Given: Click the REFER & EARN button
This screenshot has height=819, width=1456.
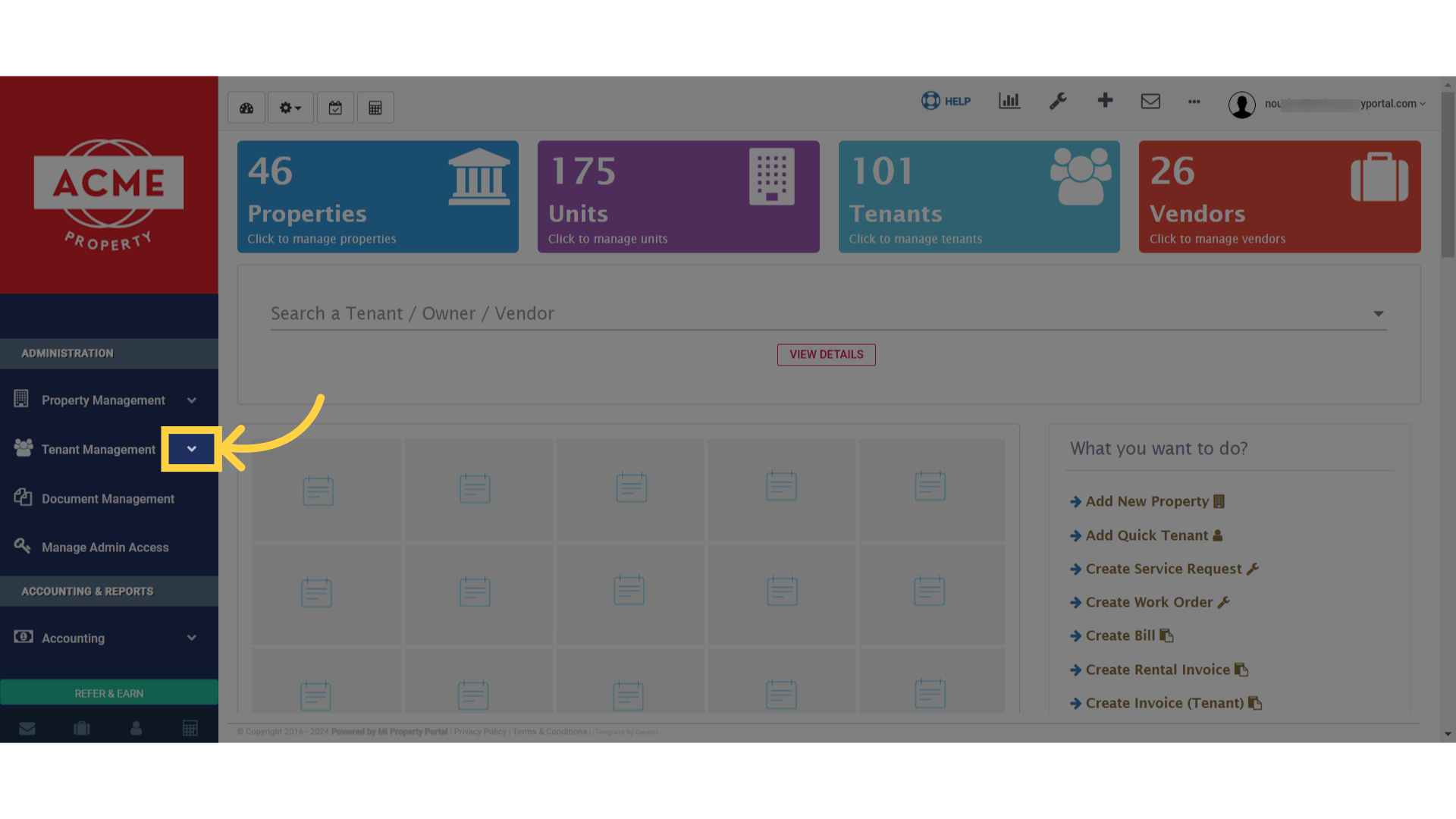Looking at the screenshot, I should pyautogui.click(x=109, y=693).
